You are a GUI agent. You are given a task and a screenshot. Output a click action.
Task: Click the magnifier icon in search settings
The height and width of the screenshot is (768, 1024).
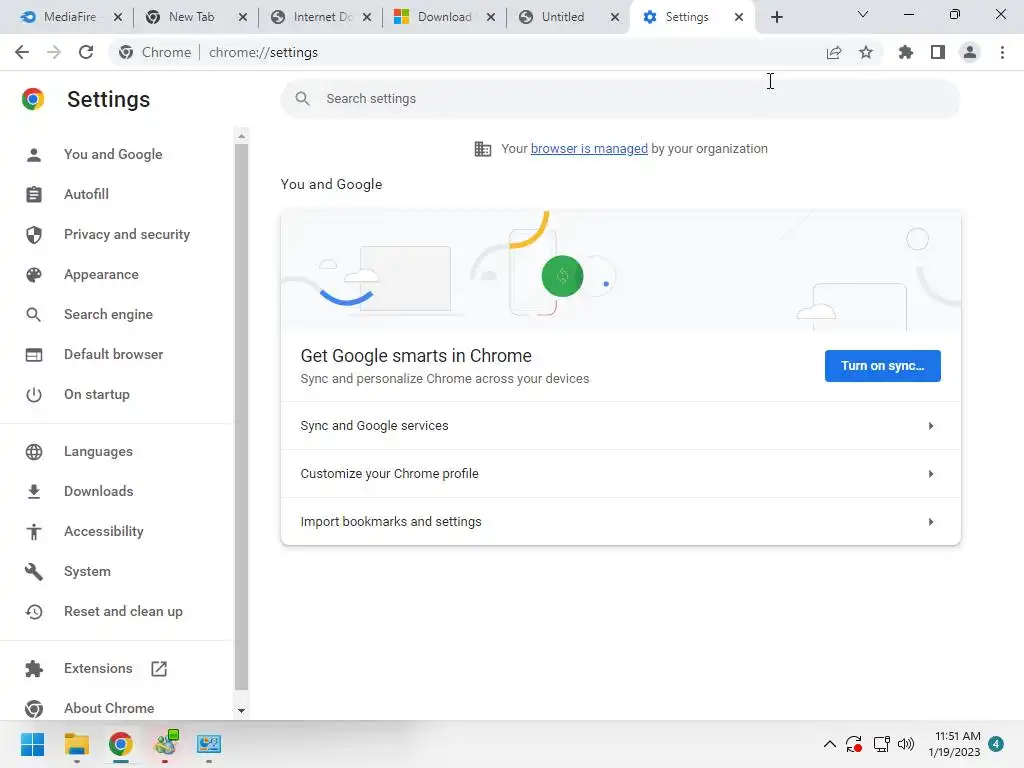302,99
